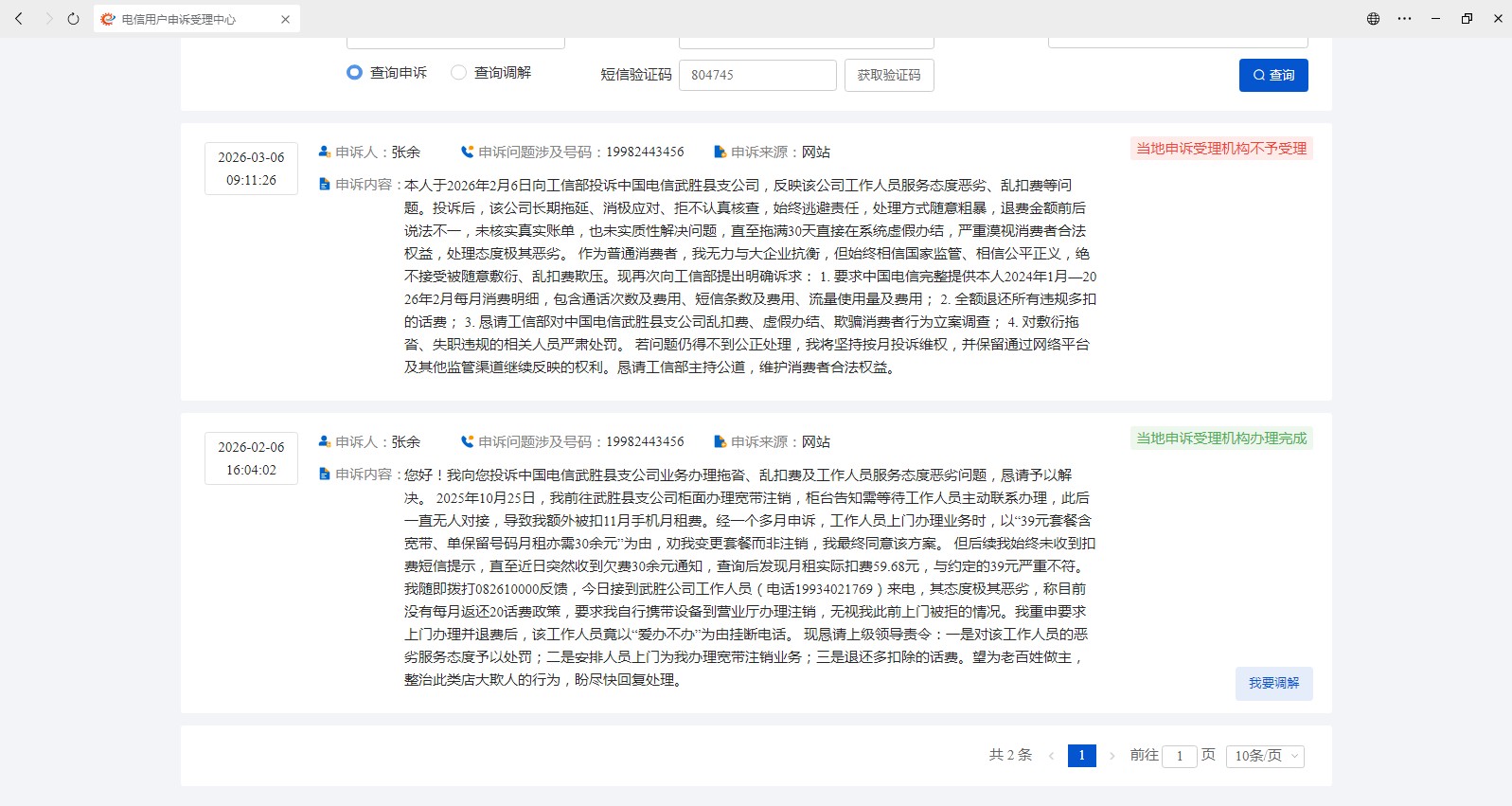Viewport: 1512px width, 806px height.
Task: Click complainant person icon in first record
Action: click(x=325, y=152)
